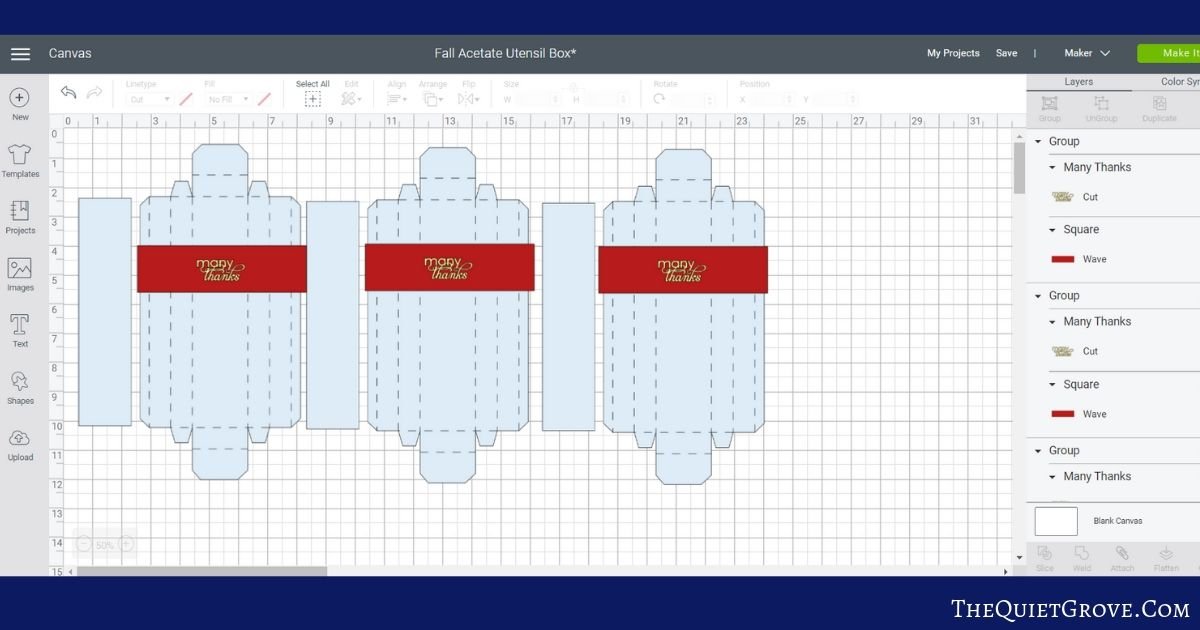The height and width of the screenshot is (630, 1200).
Task: Click the Group layers icon
Action: 1049,103
